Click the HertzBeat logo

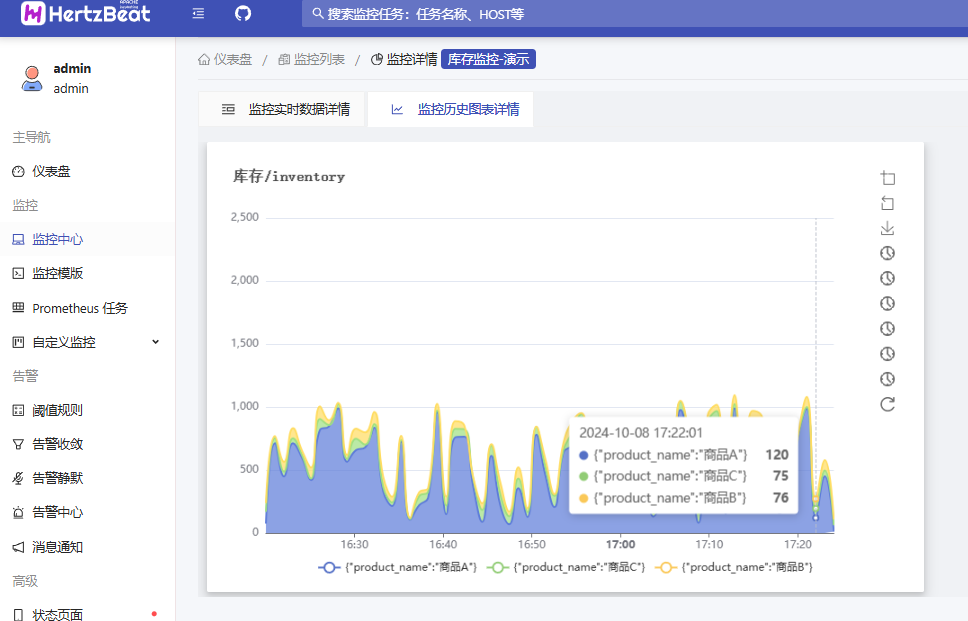pos(87,14)
